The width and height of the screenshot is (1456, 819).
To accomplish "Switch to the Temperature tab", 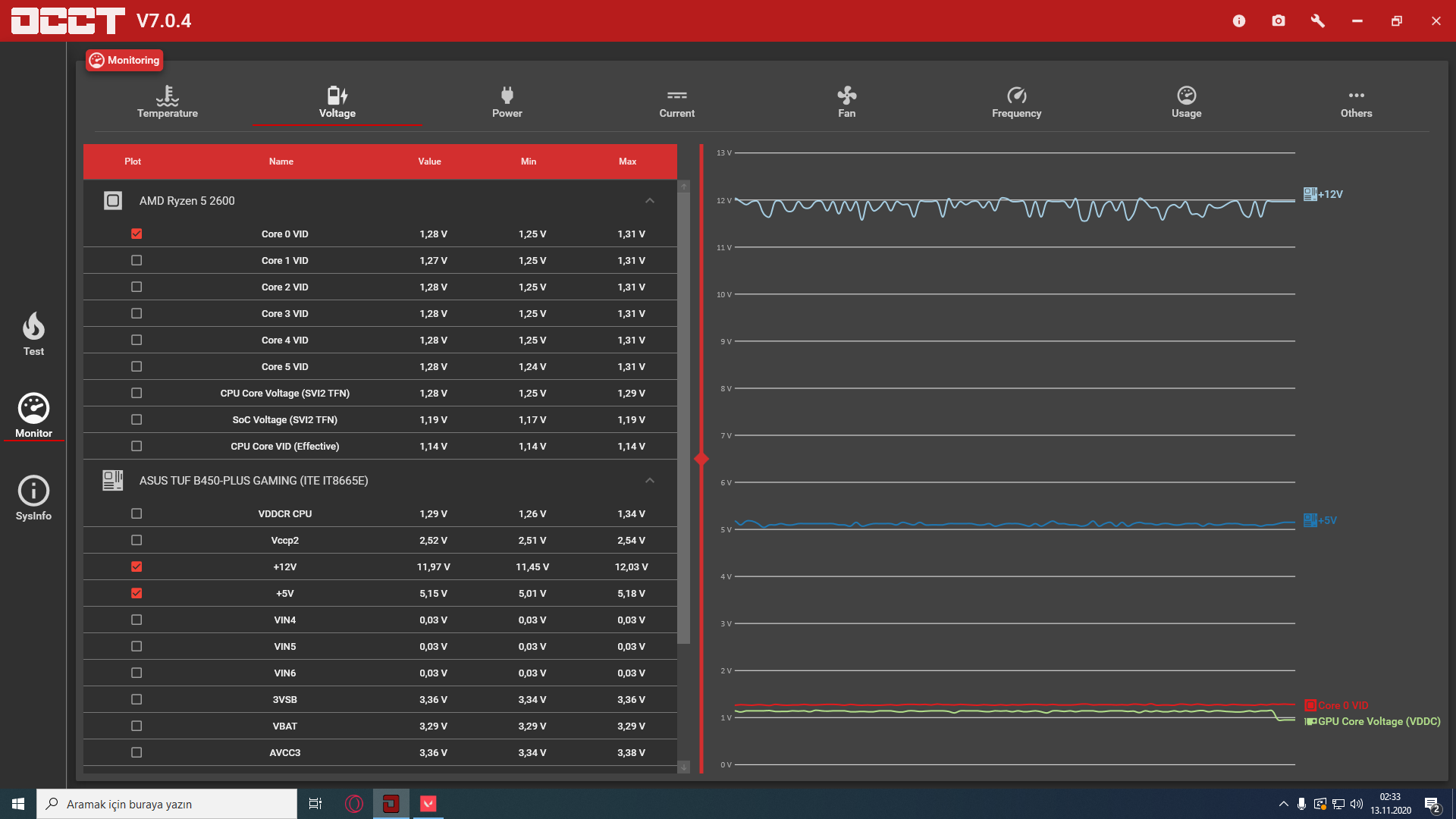I will pyautogui.click(x=168, y=102).
